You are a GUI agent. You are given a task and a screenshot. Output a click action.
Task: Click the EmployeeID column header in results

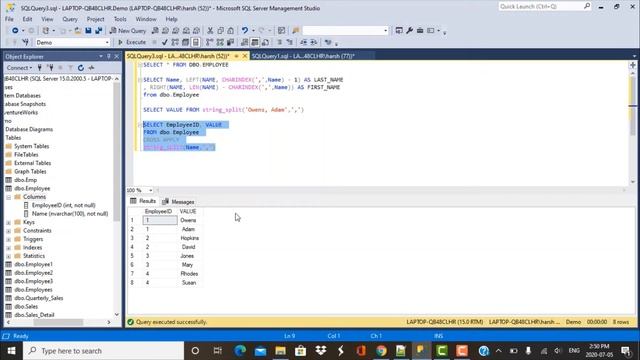(158, 211)
